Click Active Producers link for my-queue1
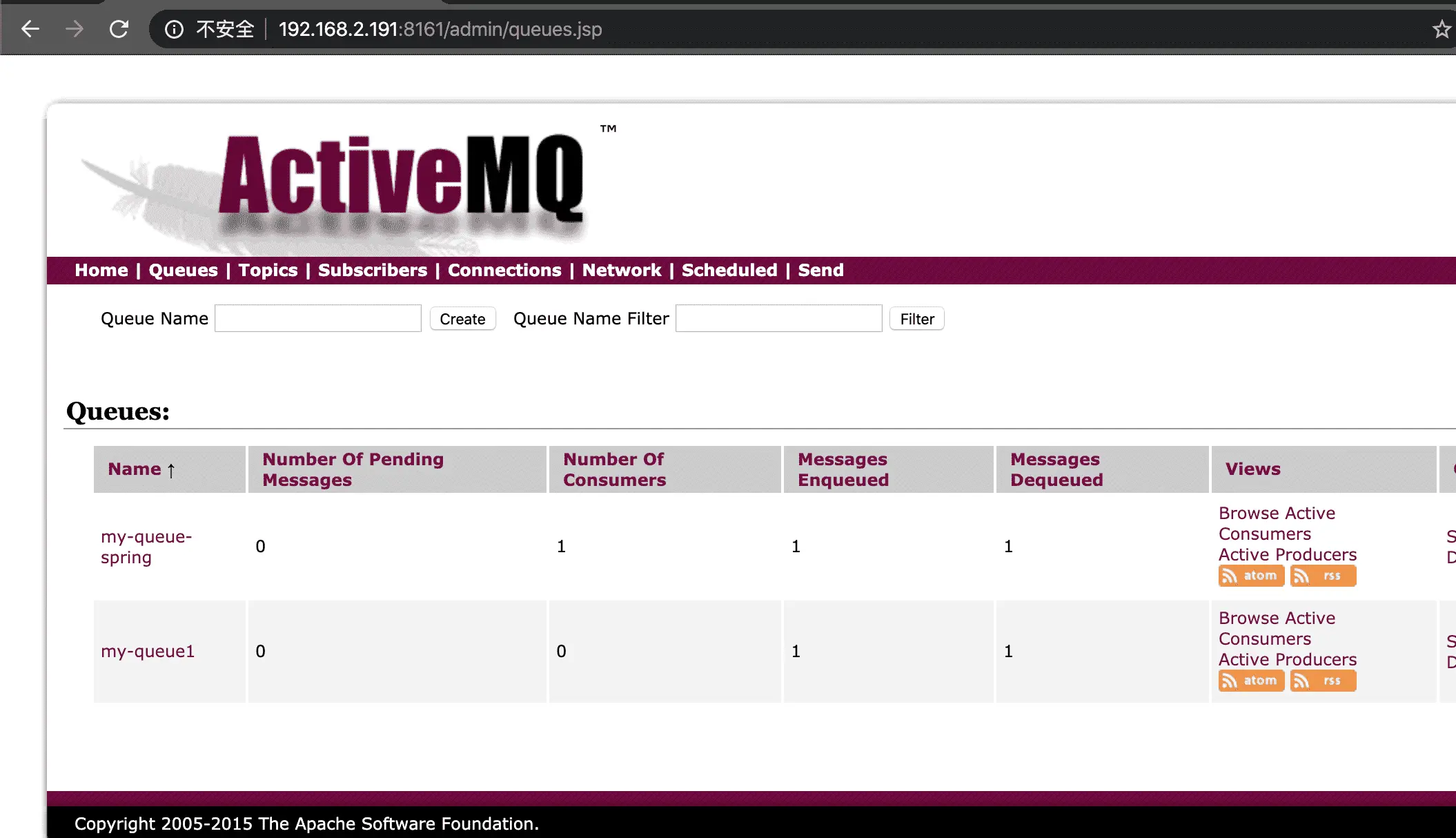 pyautogui.click(x=1287, y=659)
